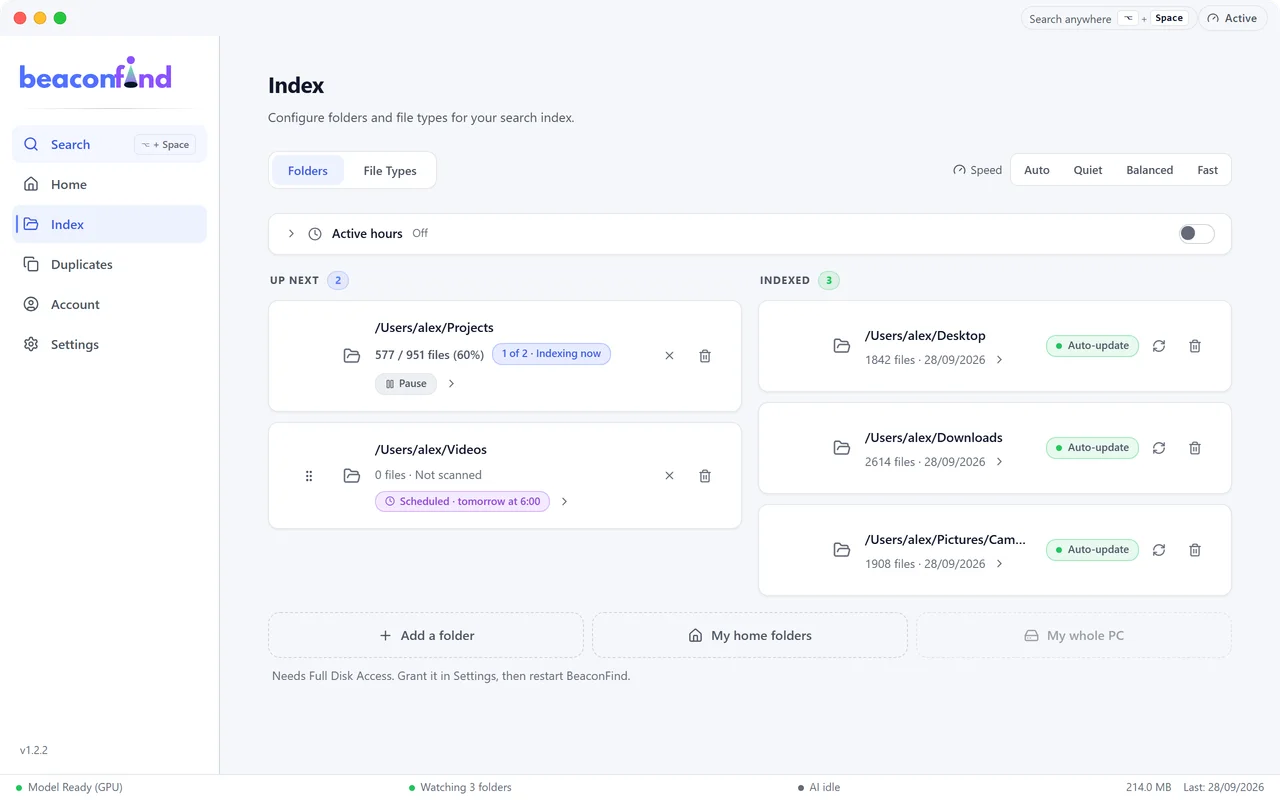Screen dimensions: 1280x800
Task: Click Search anywhere field in title bar
Action: click(x=1107, y=19)
